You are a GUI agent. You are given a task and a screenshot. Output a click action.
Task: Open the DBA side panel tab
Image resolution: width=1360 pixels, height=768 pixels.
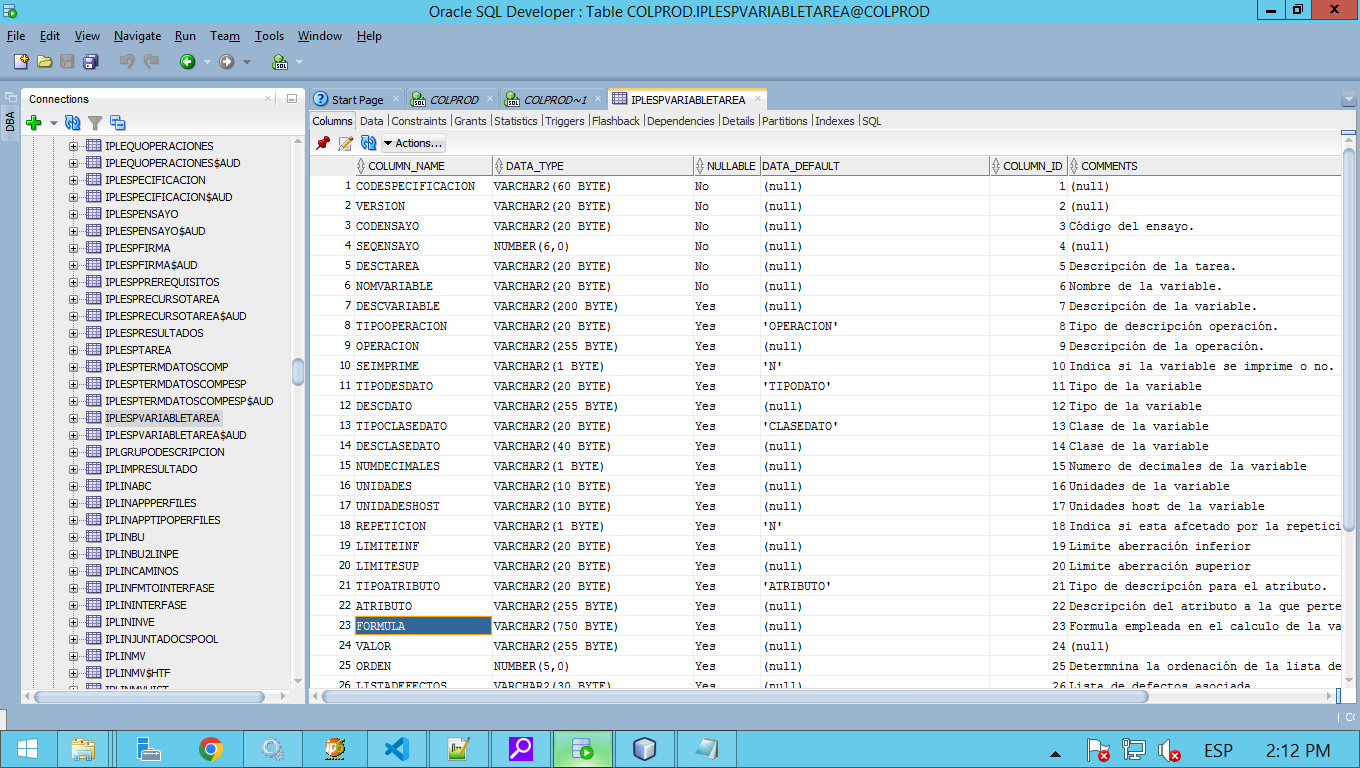tap(10, 121)
